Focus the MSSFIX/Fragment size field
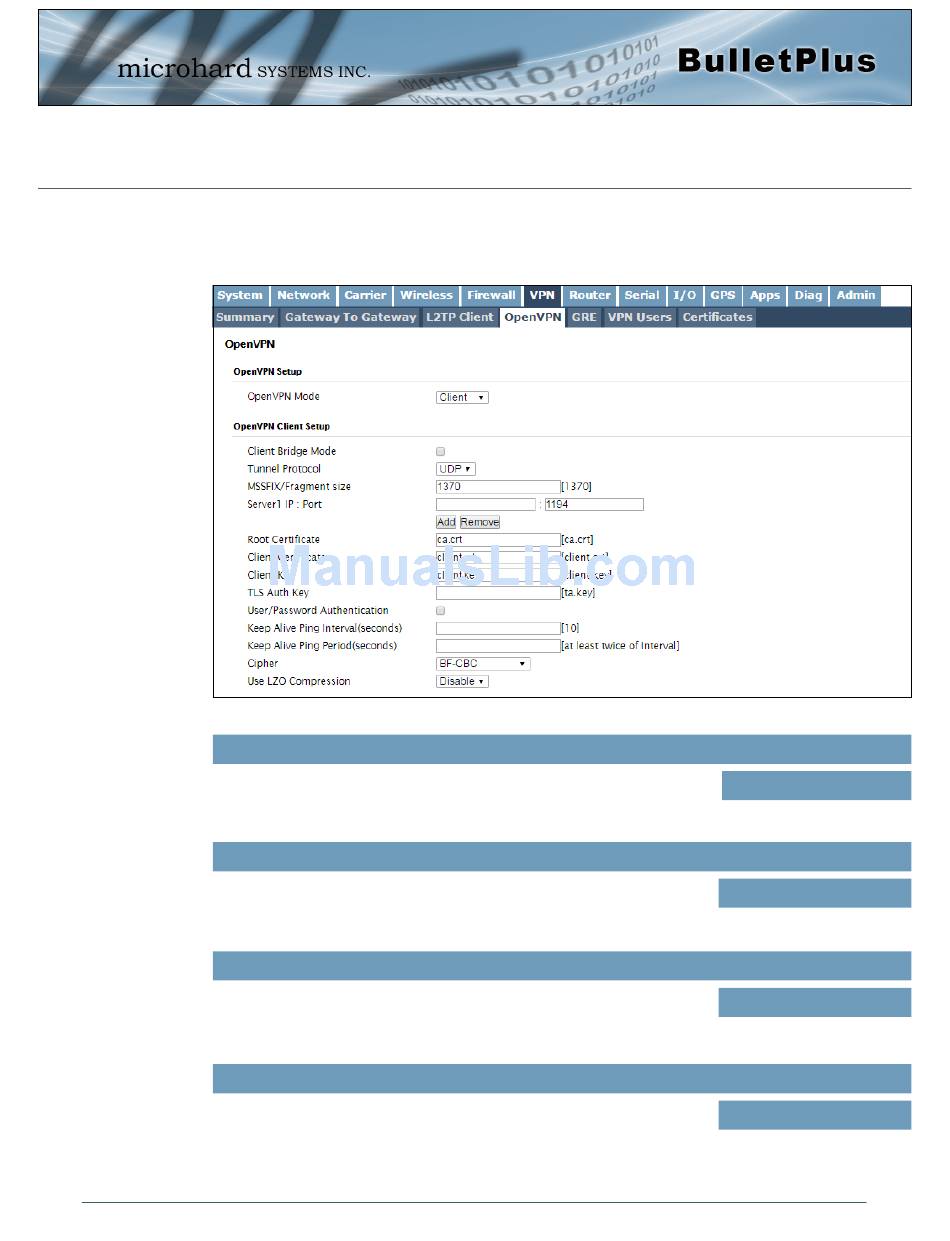 pos(498,487)
